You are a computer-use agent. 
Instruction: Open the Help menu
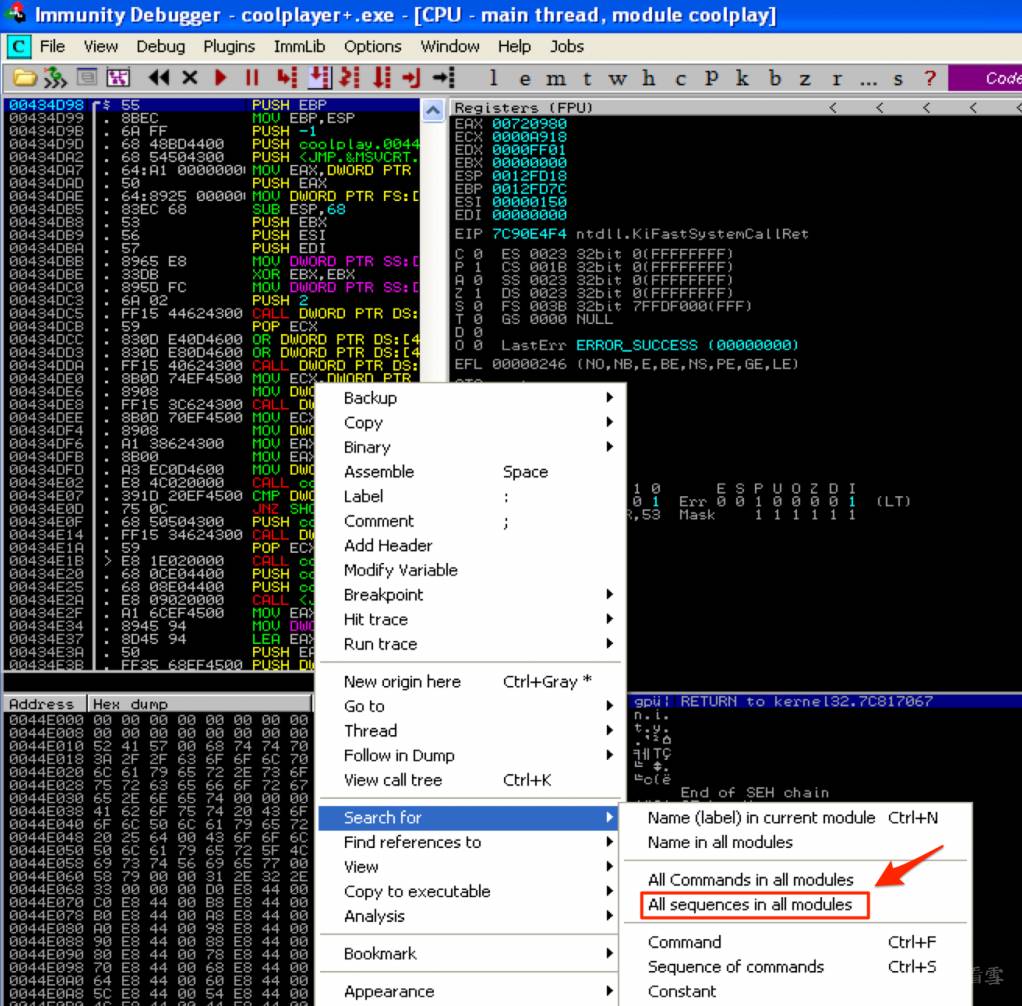(514, 46)
